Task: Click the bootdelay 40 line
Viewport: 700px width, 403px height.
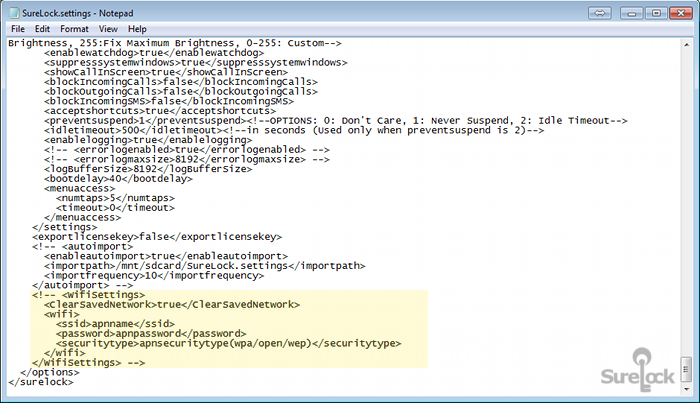Action: (x=118, y=179)
